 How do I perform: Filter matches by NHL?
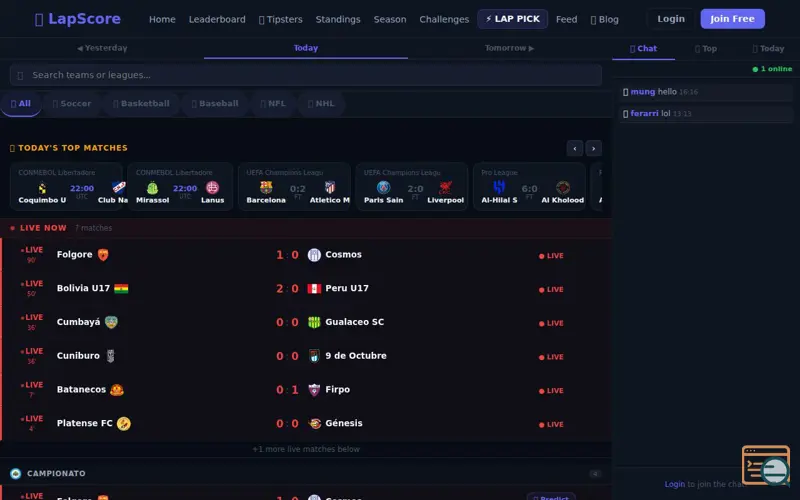tap(321, 104)
